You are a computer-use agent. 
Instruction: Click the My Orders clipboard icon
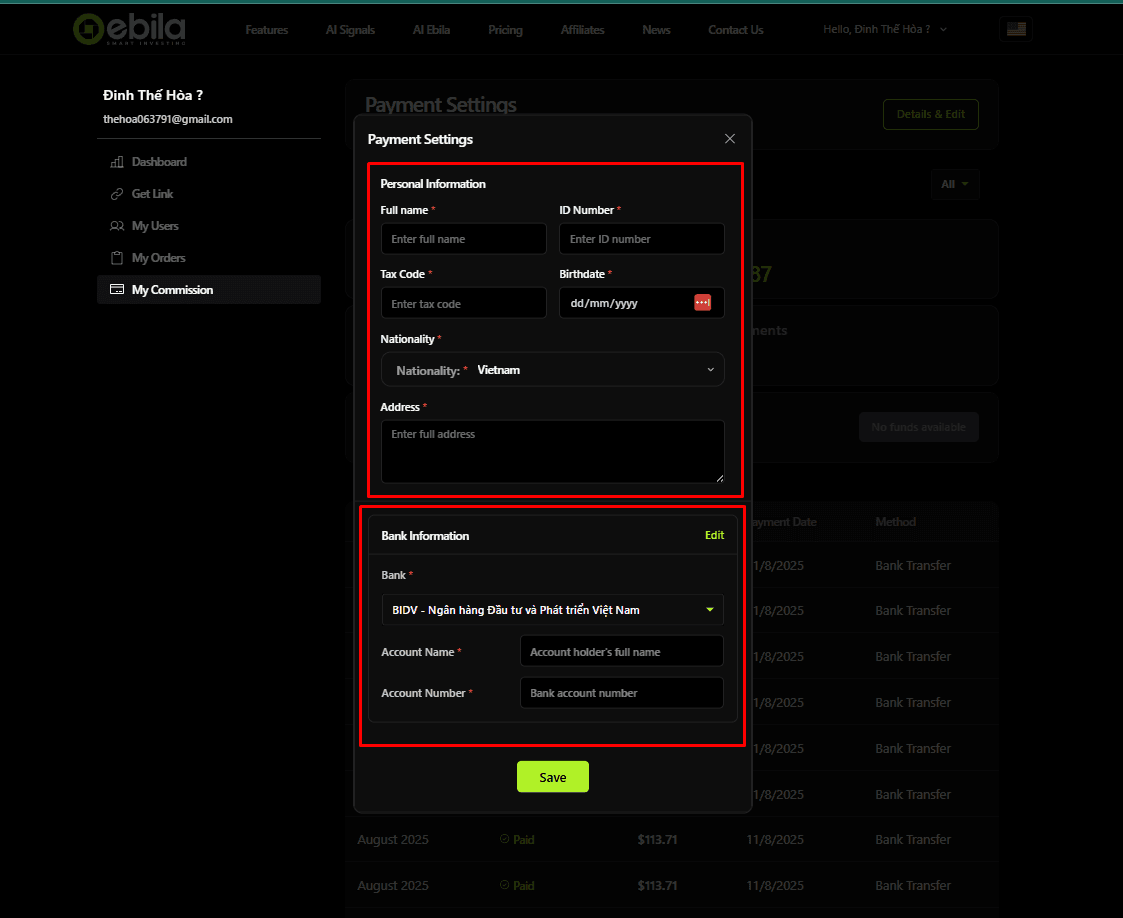(x=117, y=257)
